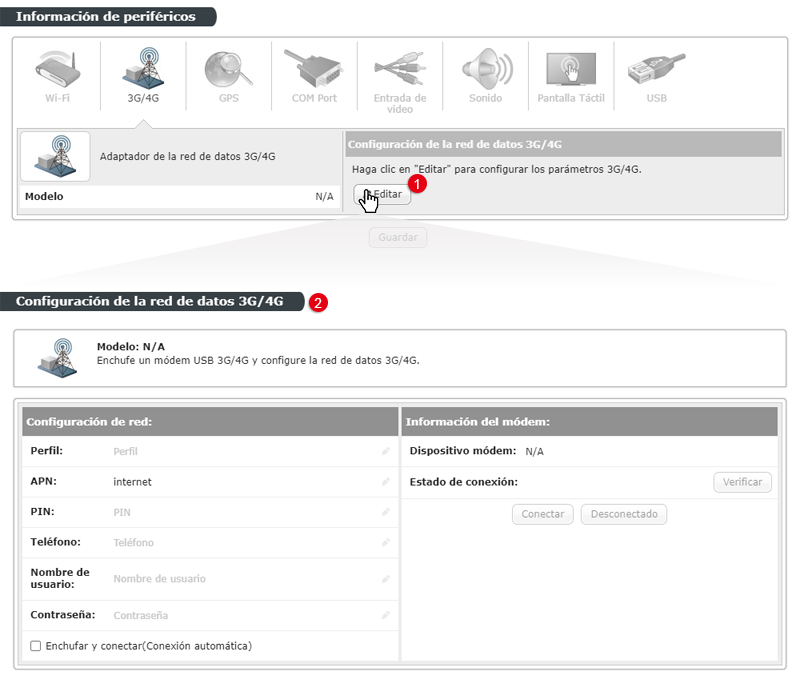
Task: Select the Sonido speaker icon
Action: tap(486, 69)
